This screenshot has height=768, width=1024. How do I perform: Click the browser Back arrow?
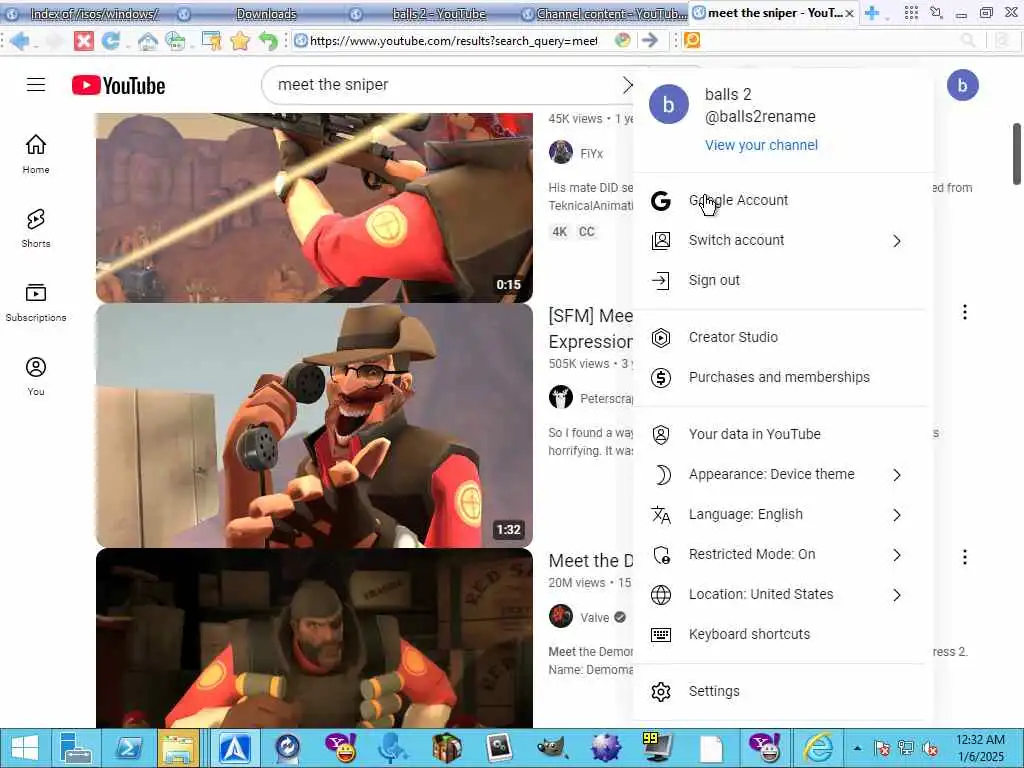20,41
